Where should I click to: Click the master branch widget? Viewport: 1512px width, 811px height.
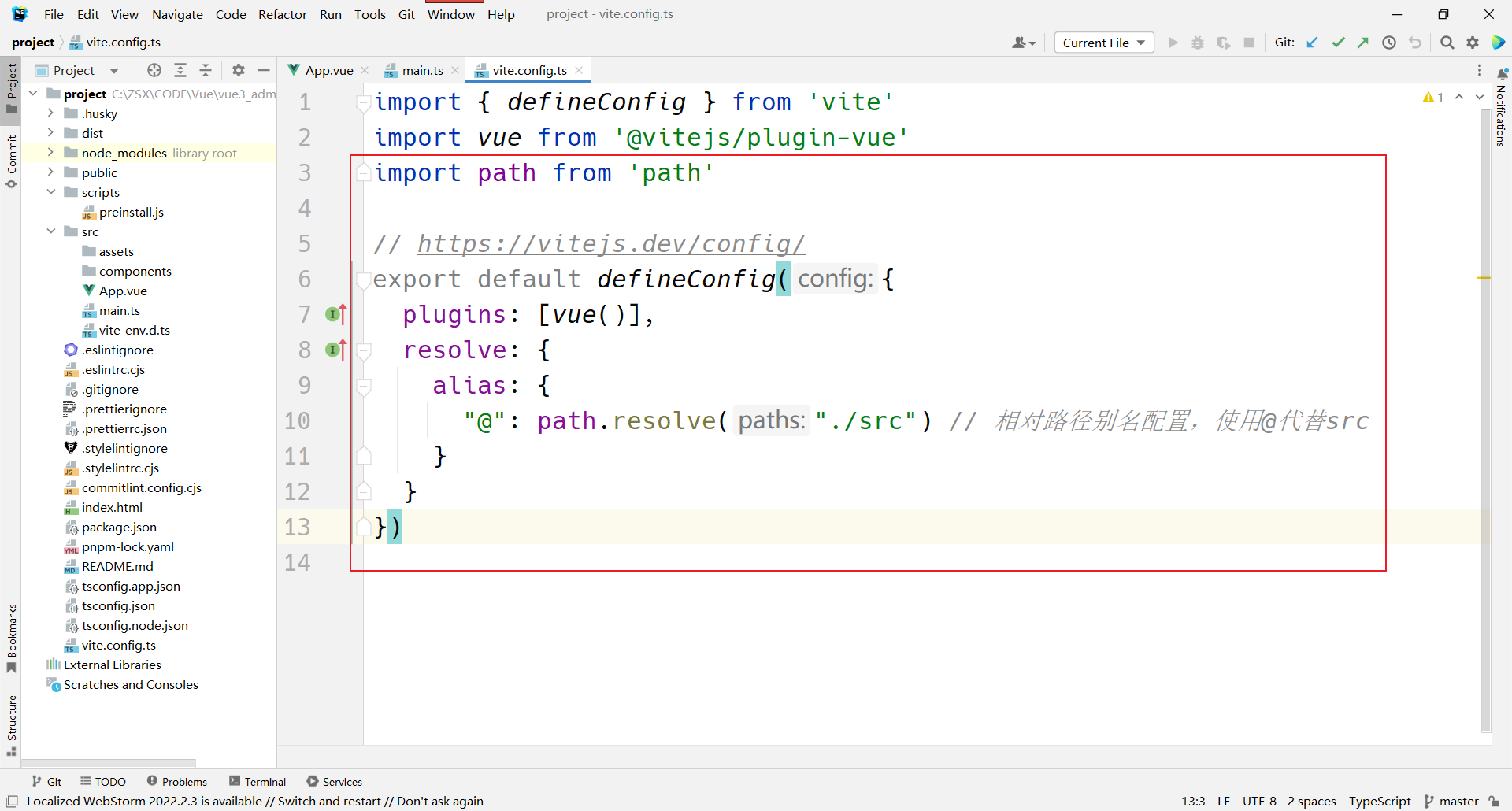[x=1451, y=801]
